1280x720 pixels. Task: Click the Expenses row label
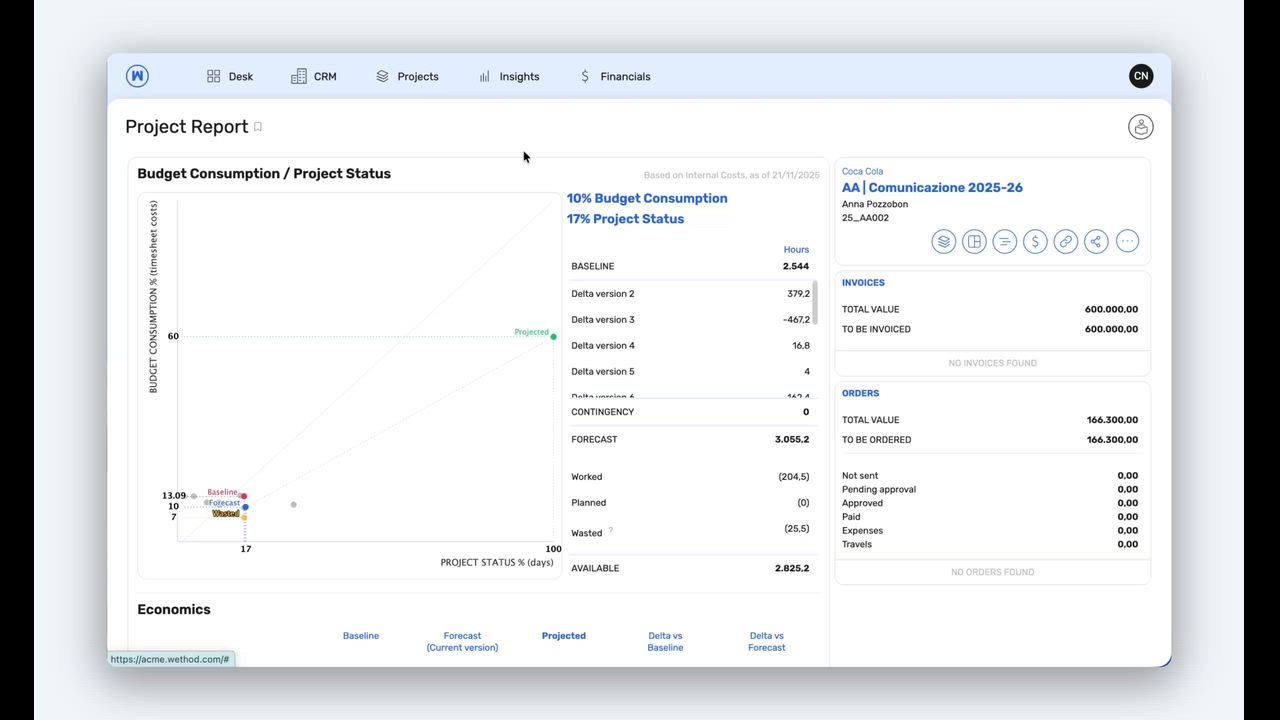click(x=862, y=531)
